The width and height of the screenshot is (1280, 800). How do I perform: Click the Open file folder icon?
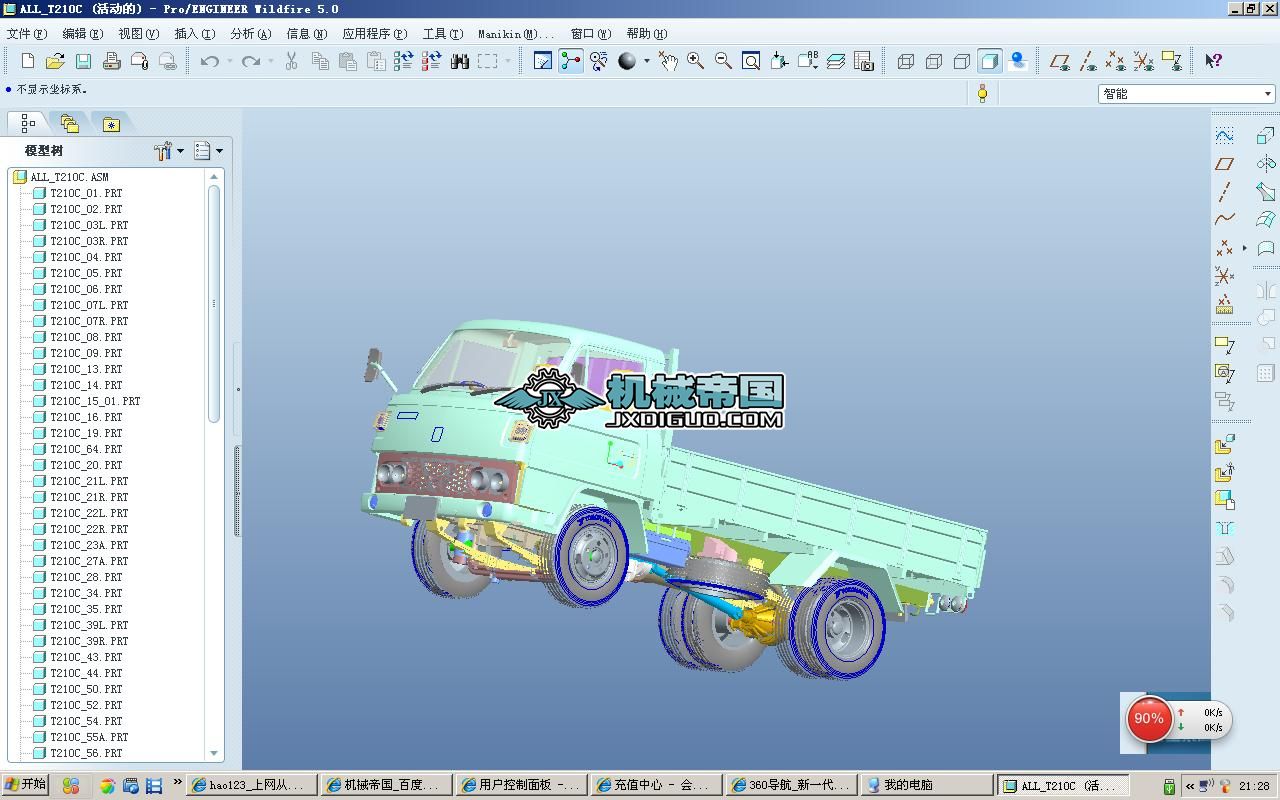pyautogui.click(x=55, y=61)
